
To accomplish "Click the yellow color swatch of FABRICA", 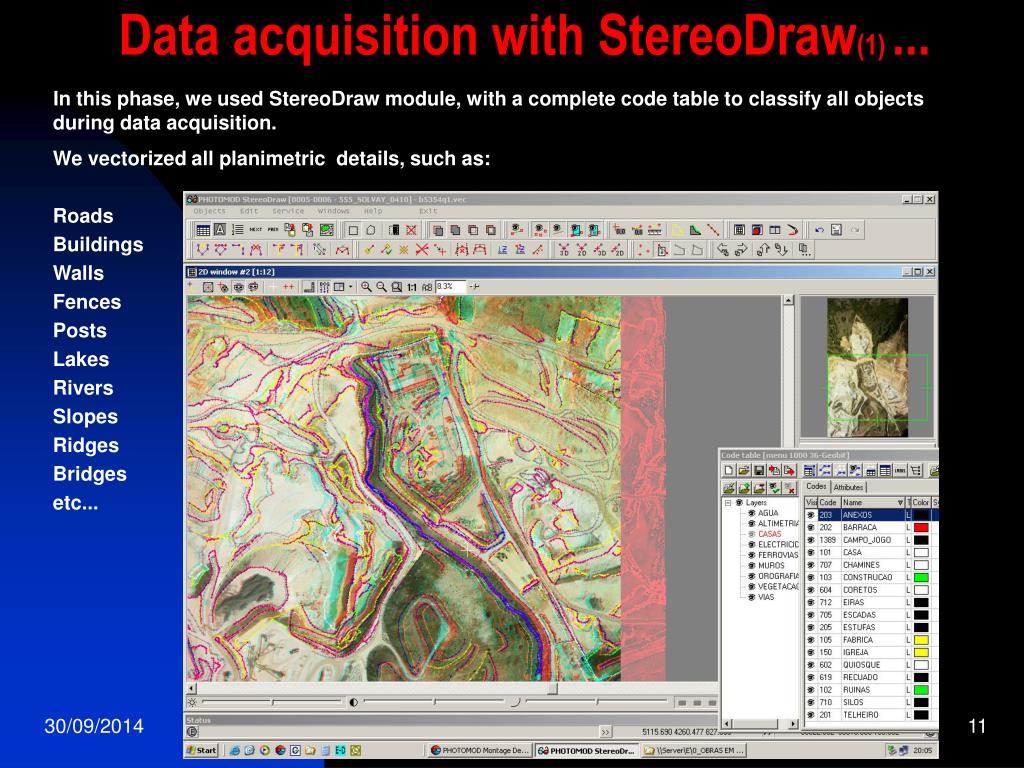I will coord(921,640).
